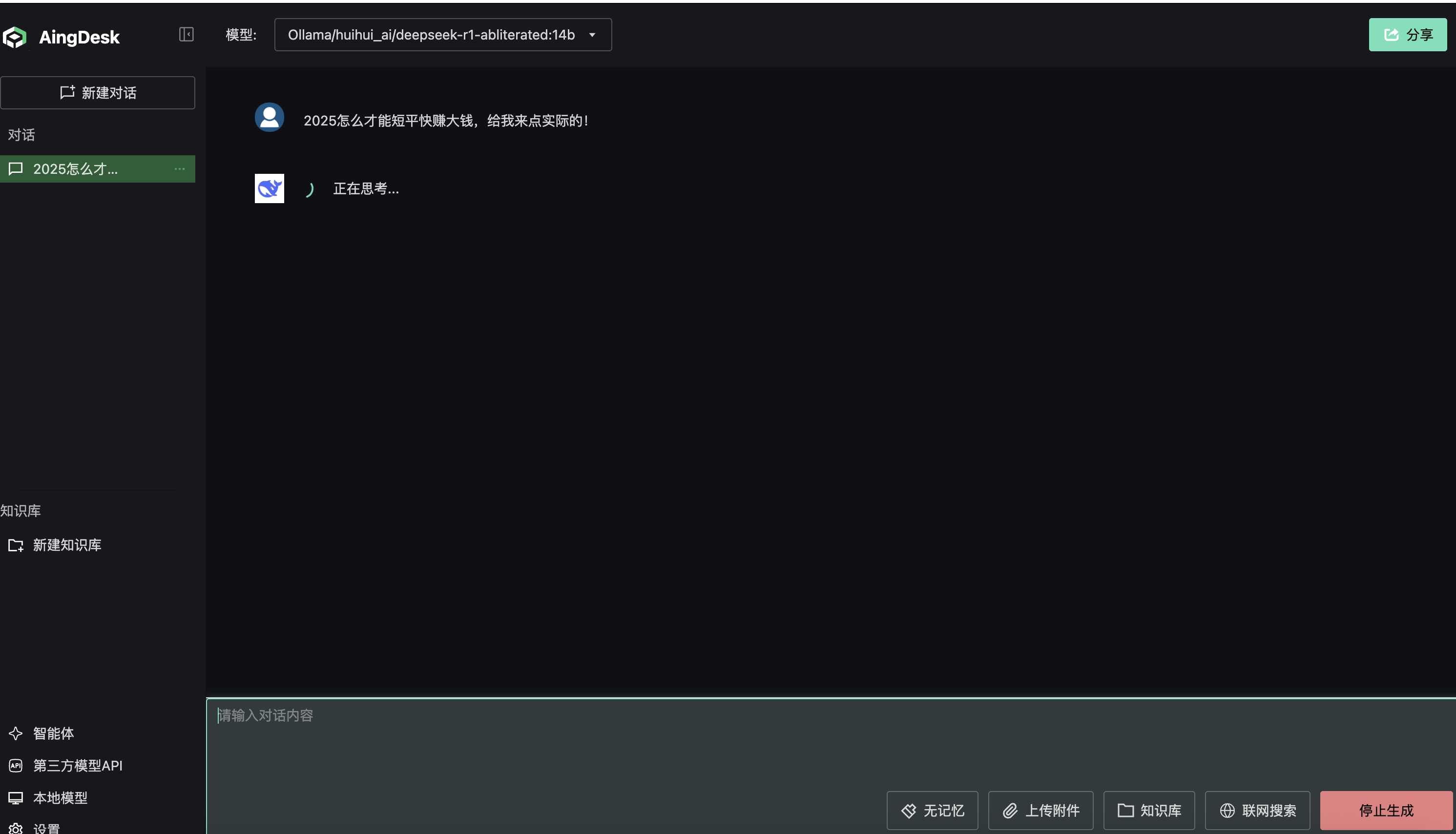
Task: Click the DeepSeek whale avatar
Action: [269, 188]
